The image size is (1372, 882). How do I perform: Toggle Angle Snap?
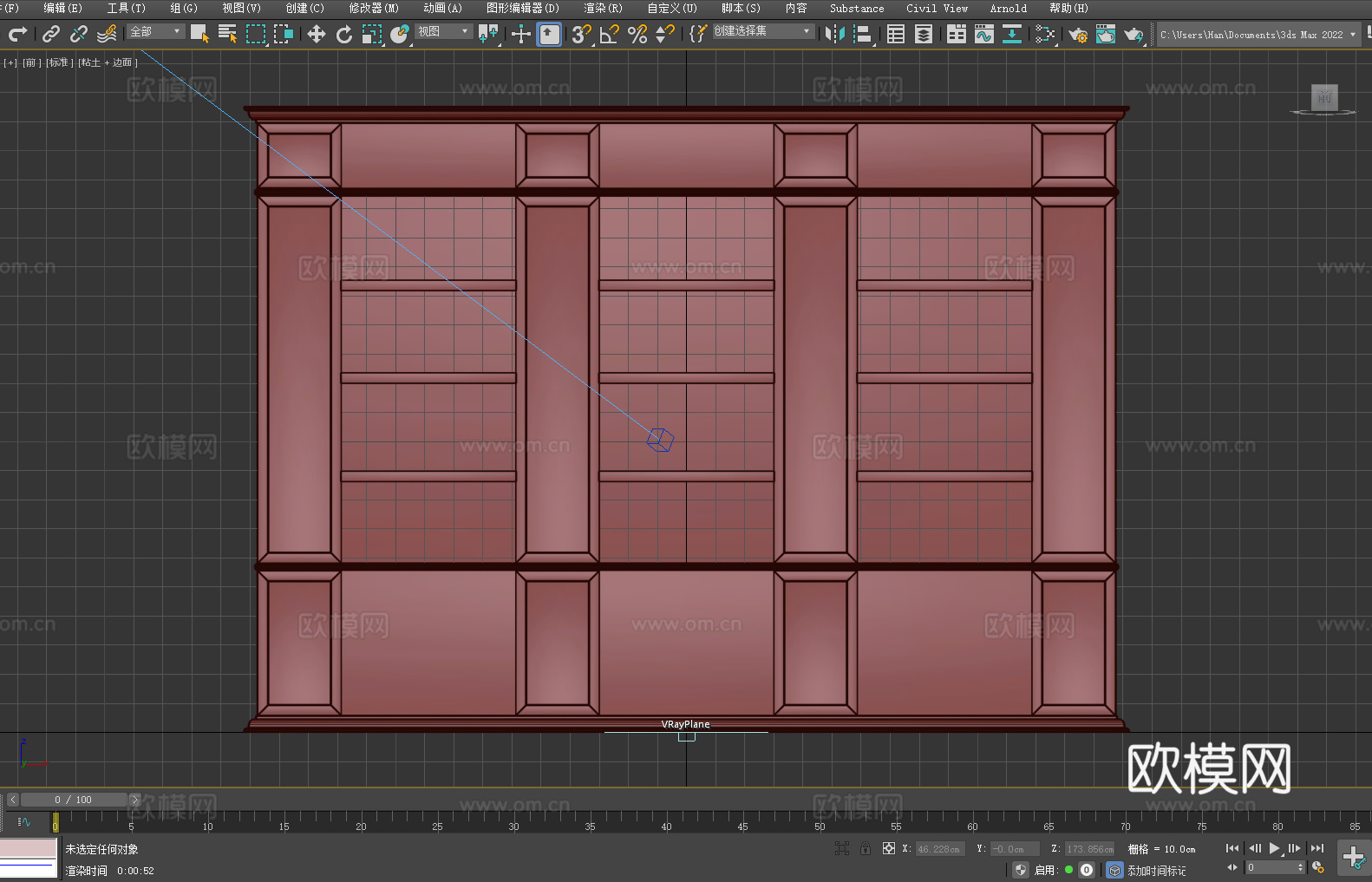click(610, 34)
